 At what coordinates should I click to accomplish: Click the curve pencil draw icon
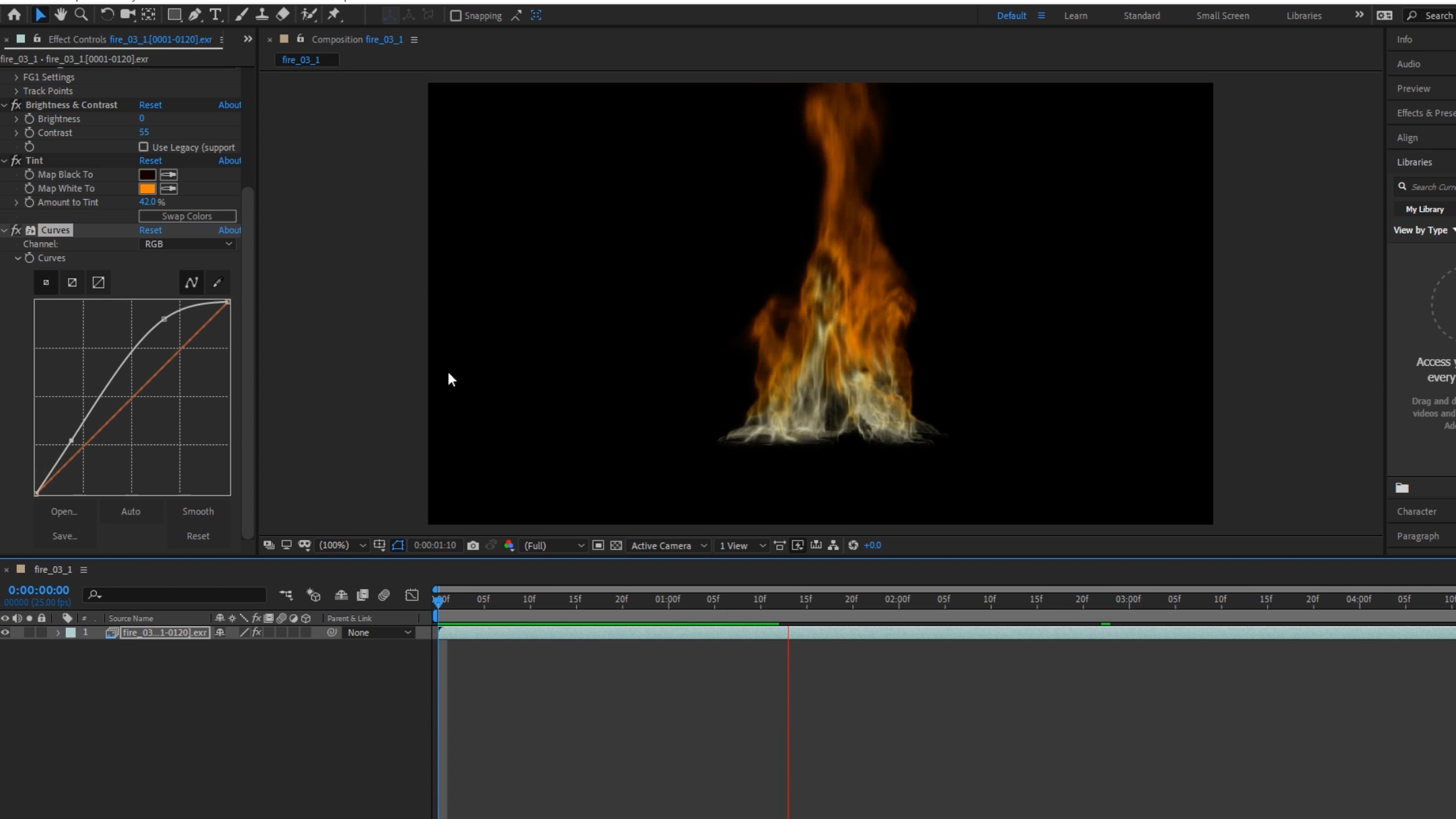click(217, 282)
